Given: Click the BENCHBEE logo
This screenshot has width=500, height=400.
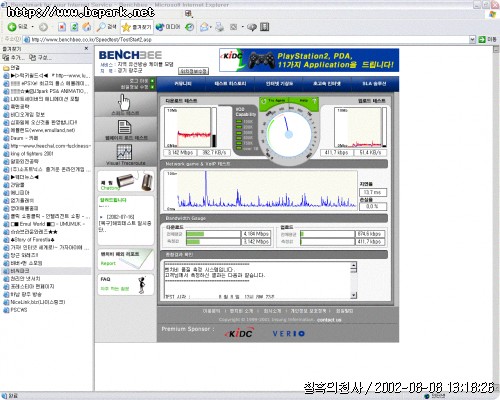Looking at the screenshot, I should click(130, 55).
